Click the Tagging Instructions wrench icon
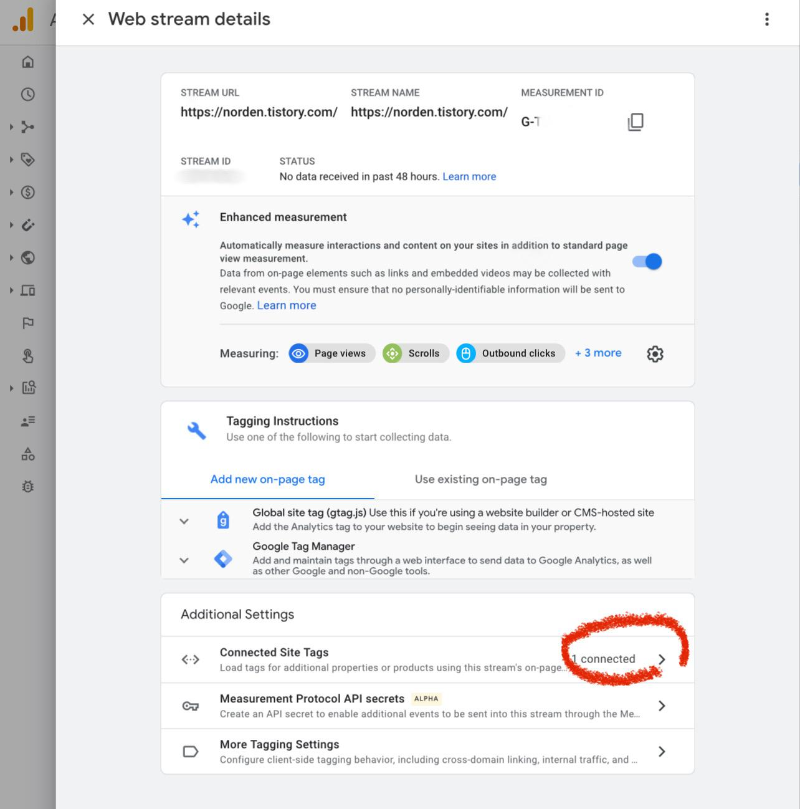 pos(196,430)
